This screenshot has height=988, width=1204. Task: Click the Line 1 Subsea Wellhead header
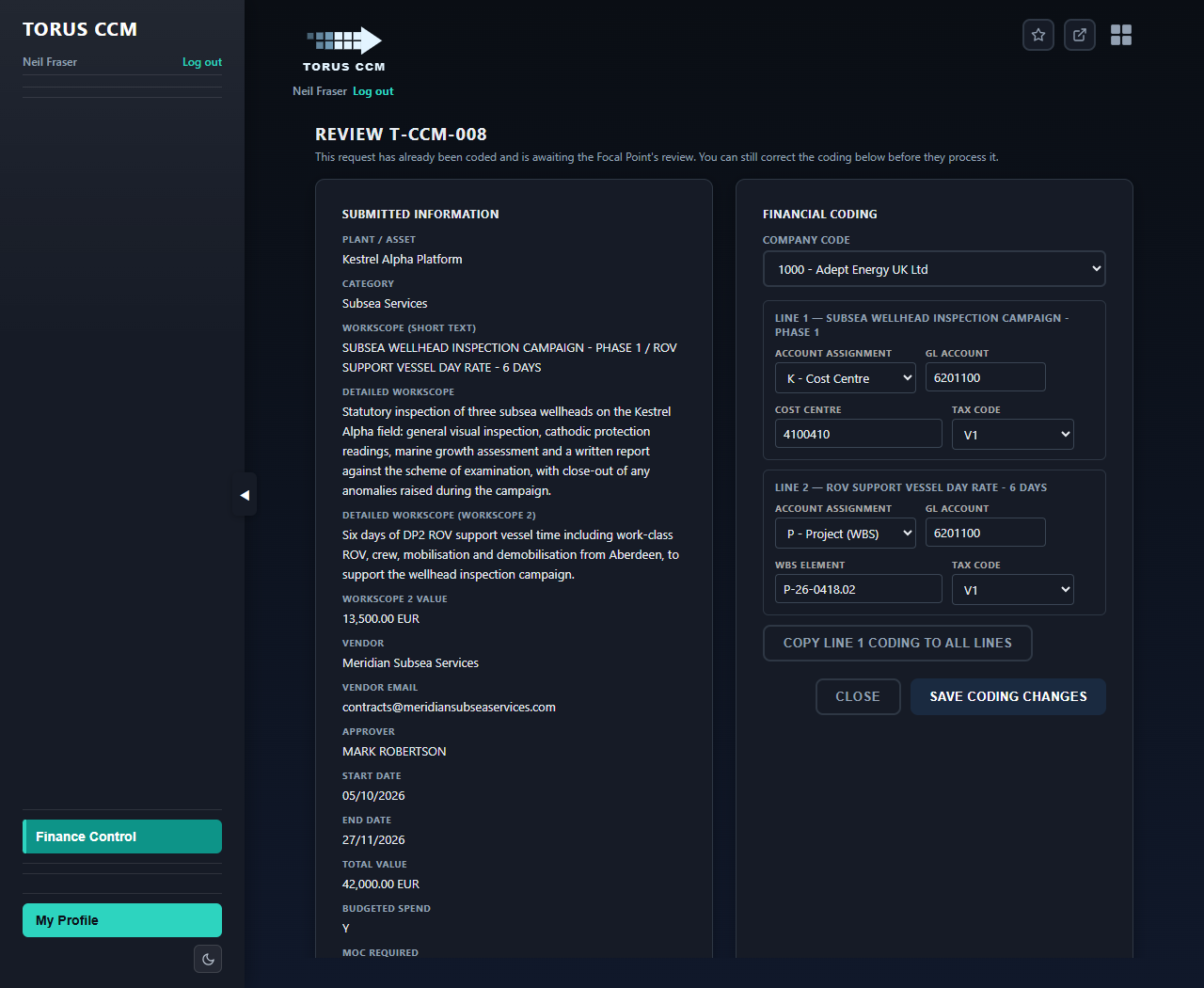tap(922, 325)
